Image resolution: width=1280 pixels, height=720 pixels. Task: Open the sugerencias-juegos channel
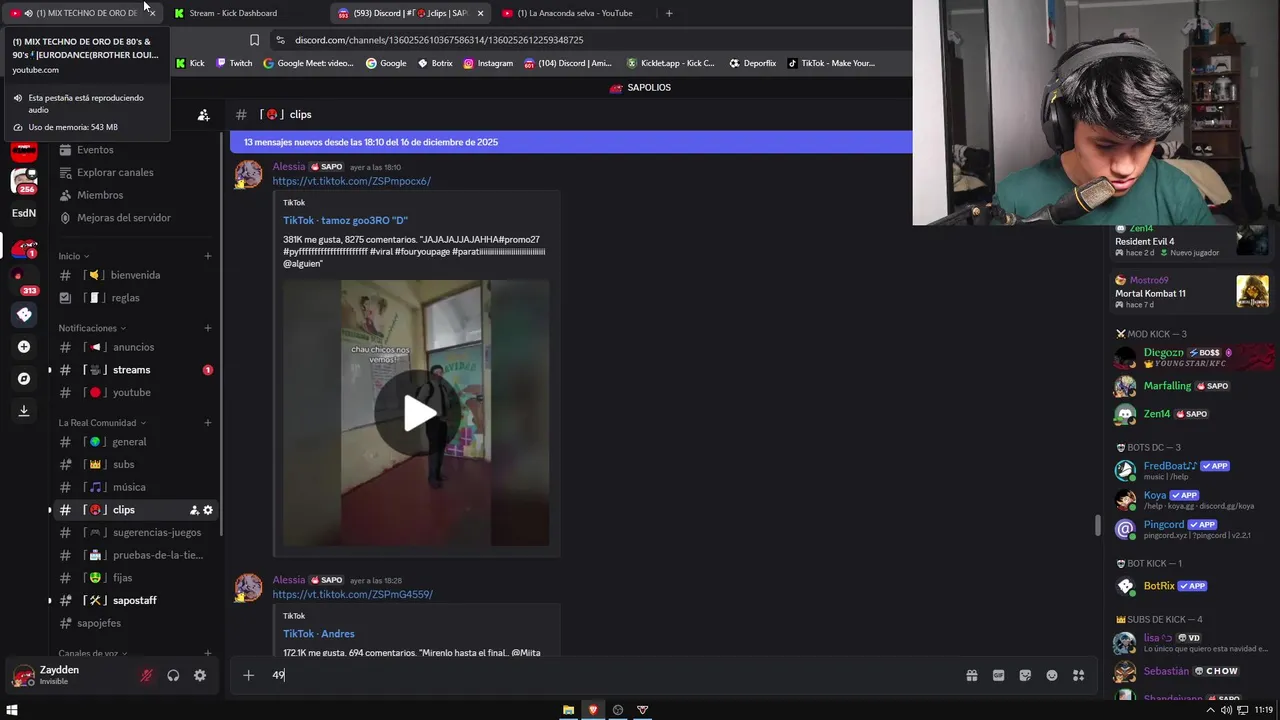click(135, 532)
